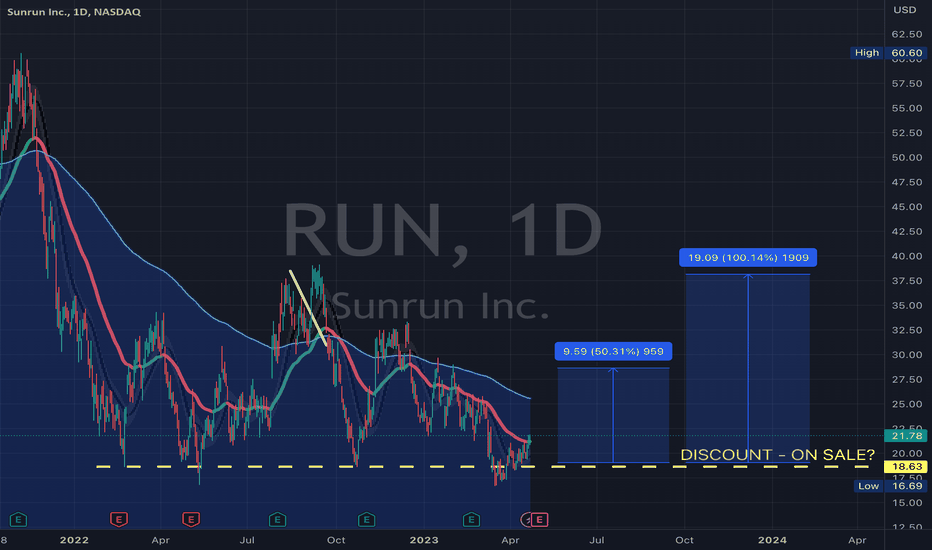Screen dimensions: 932x550
Task: Select the High 60.60 price label
Action: pos(888,53)
